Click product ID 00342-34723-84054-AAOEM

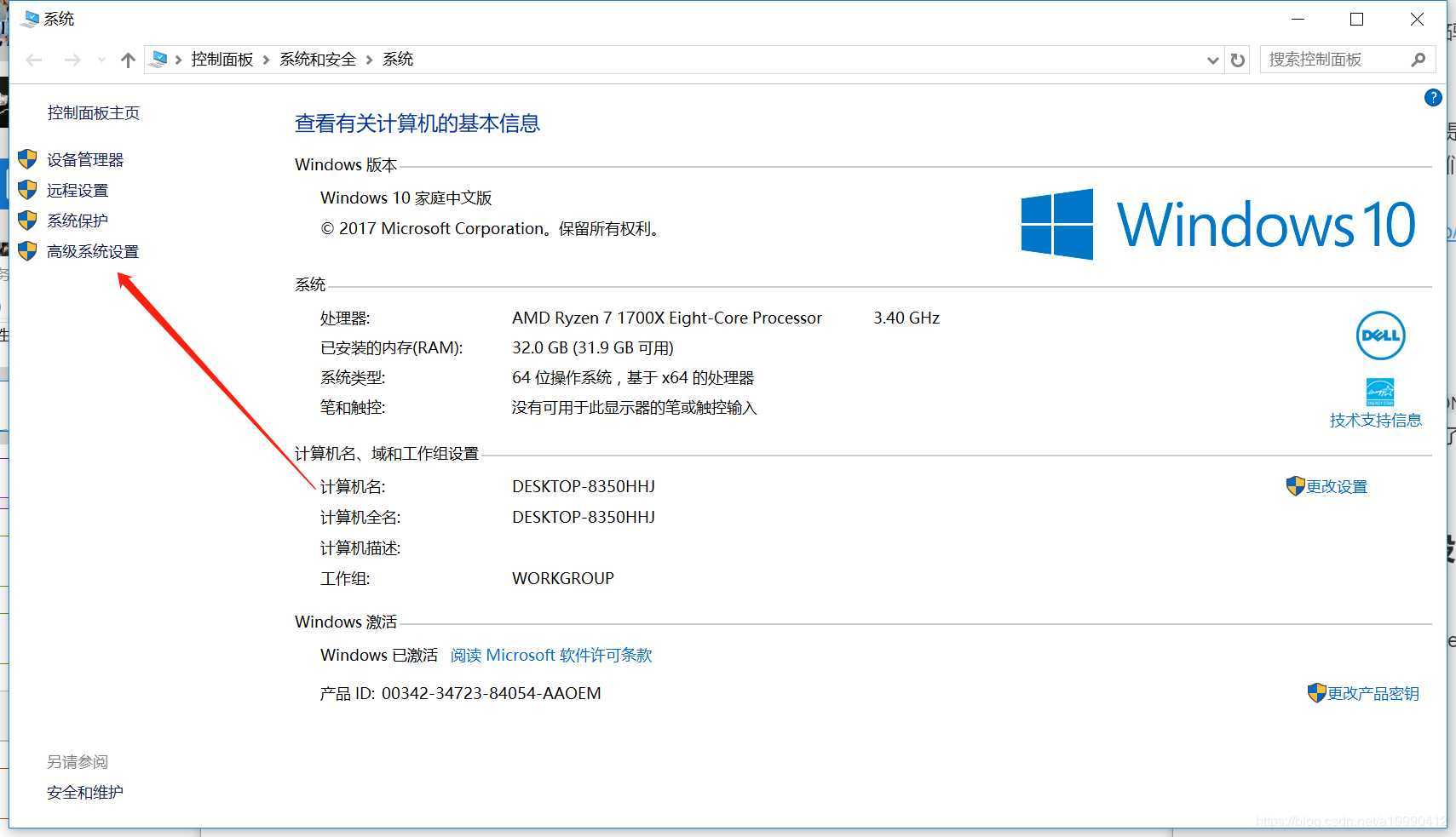(x=492, y=694)
